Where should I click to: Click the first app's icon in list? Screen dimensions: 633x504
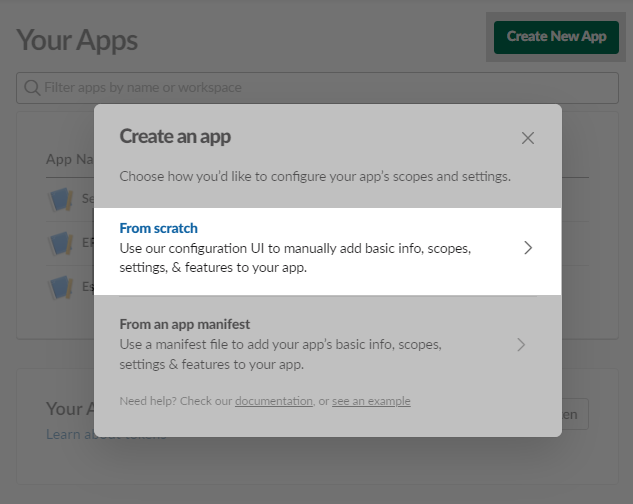61,199
